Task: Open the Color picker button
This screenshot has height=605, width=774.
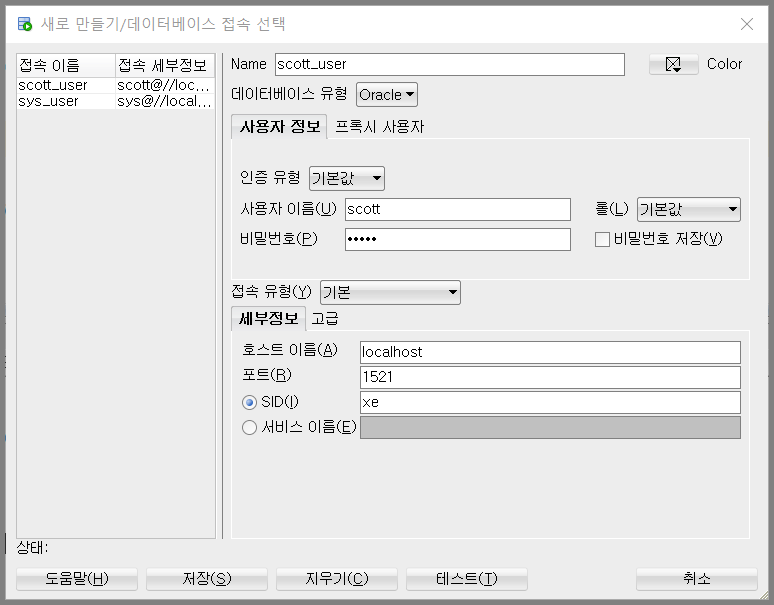Action: [x=673, y=64]
